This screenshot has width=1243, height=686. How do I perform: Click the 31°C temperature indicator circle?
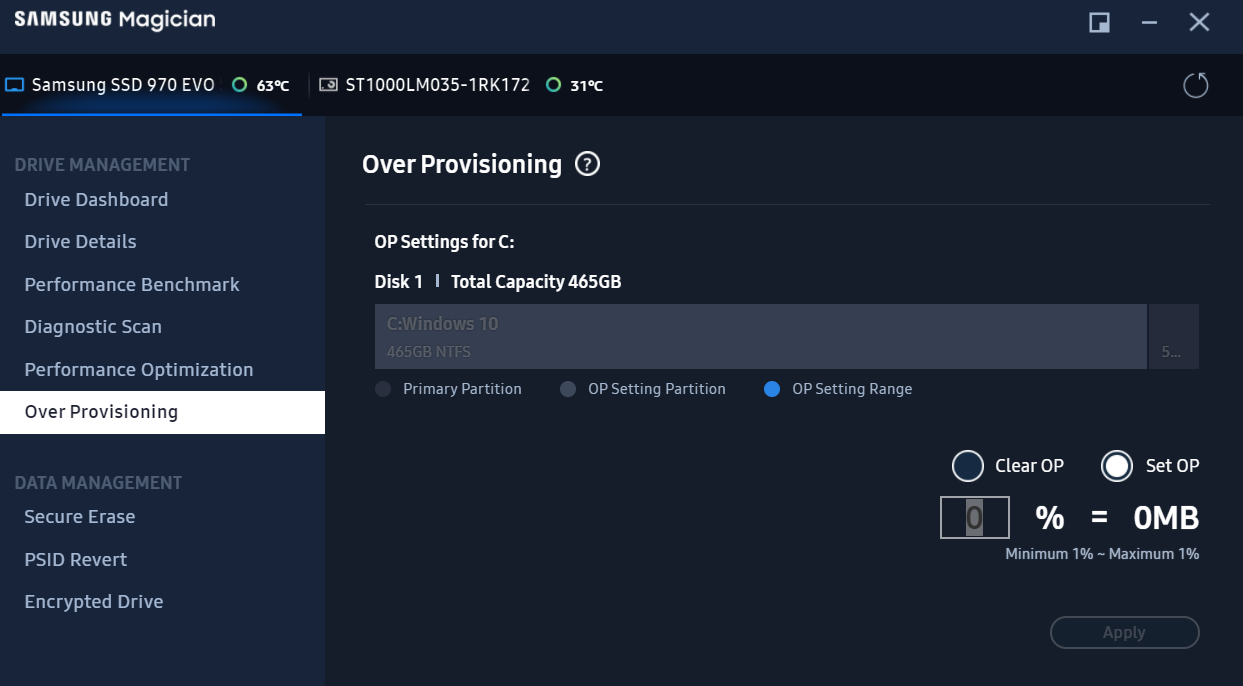click(x=553, y=85)
